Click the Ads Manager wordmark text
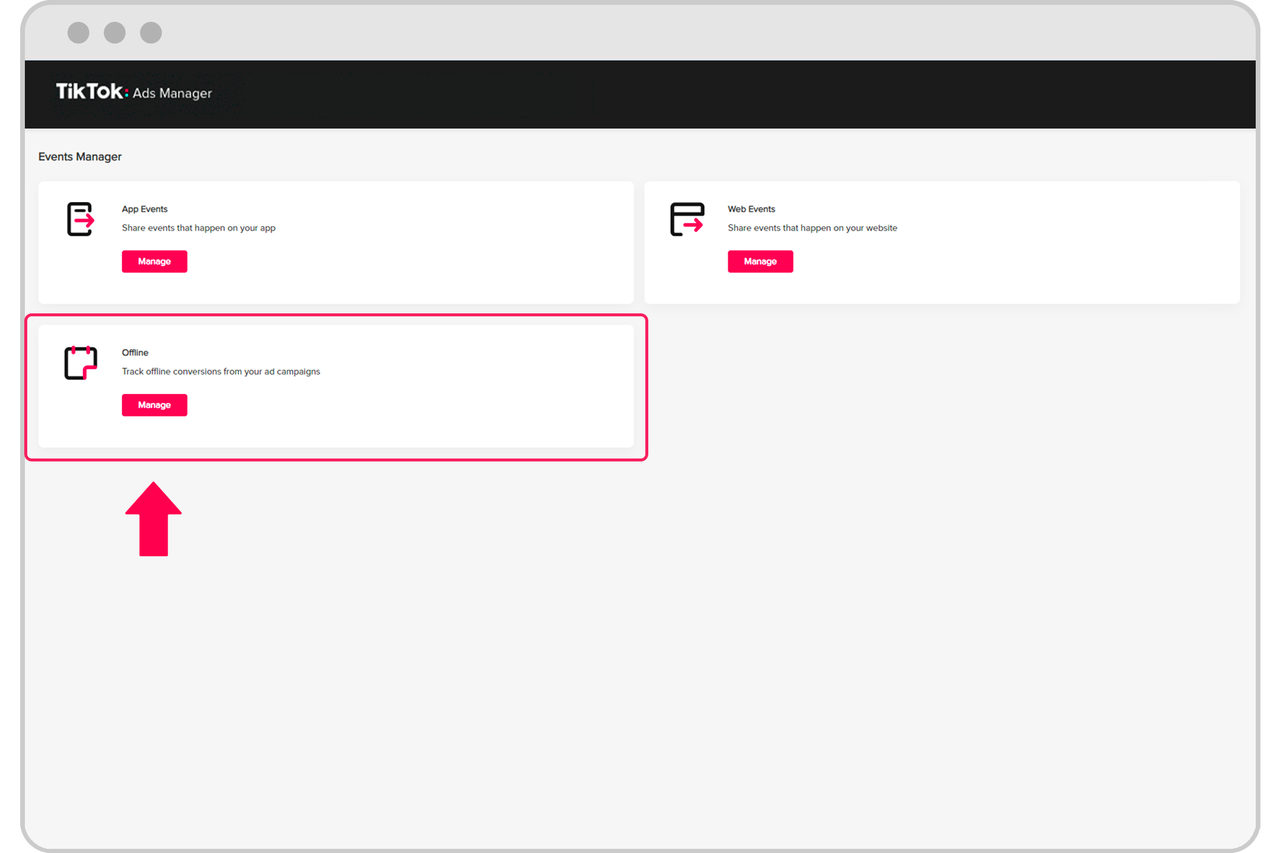 [172, 93]
